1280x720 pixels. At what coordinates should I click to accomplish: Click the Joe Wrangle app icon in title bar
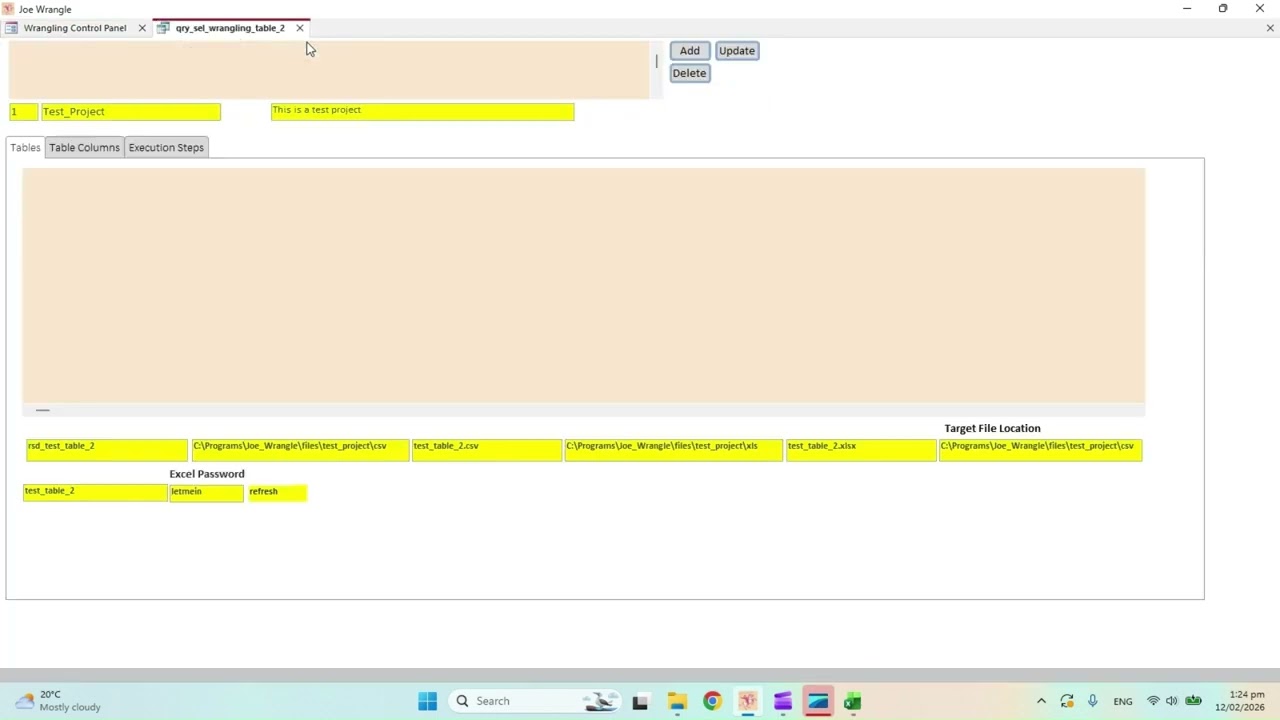(8, 9)
